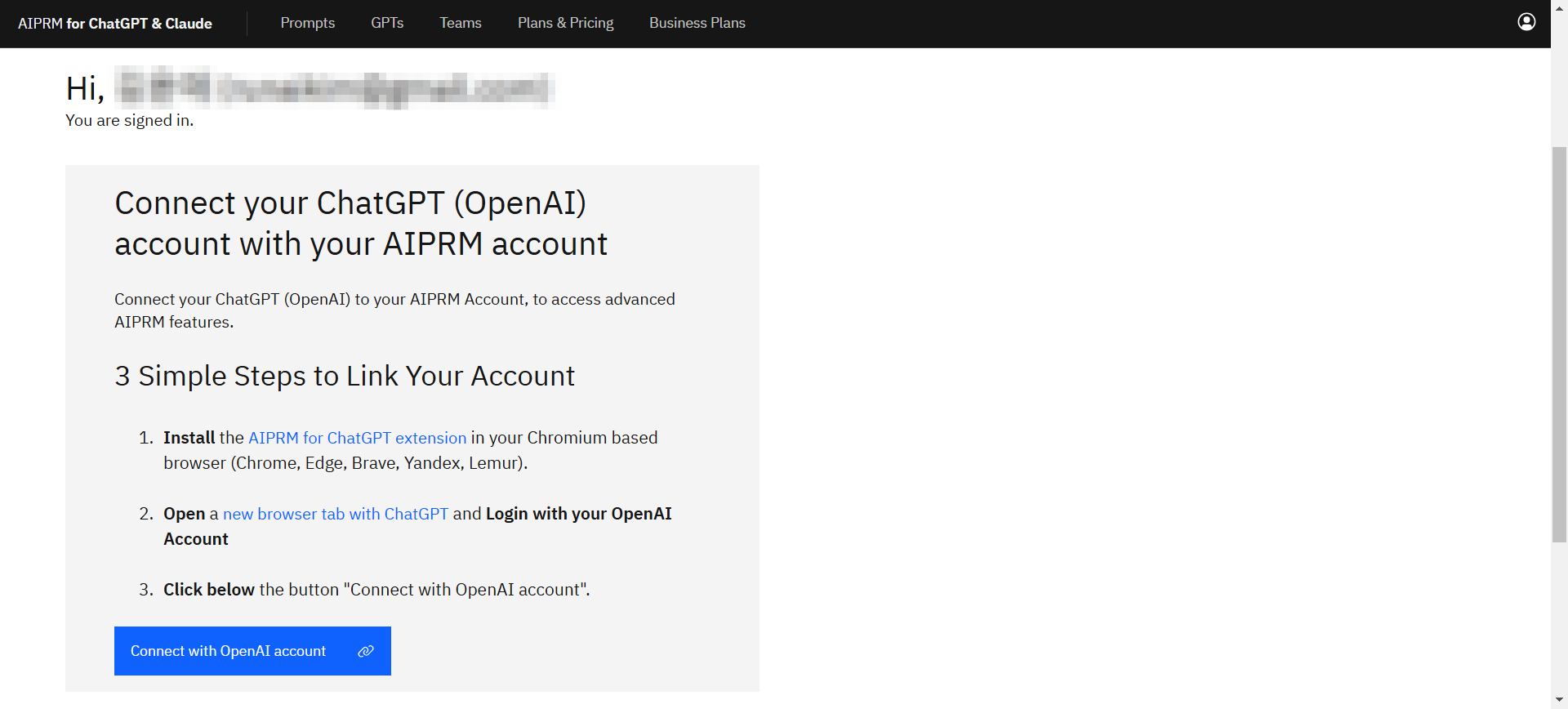Click the "You are signed in." text
The width and height of the screenshot is (1568, 709).
[x=130, y=120]
